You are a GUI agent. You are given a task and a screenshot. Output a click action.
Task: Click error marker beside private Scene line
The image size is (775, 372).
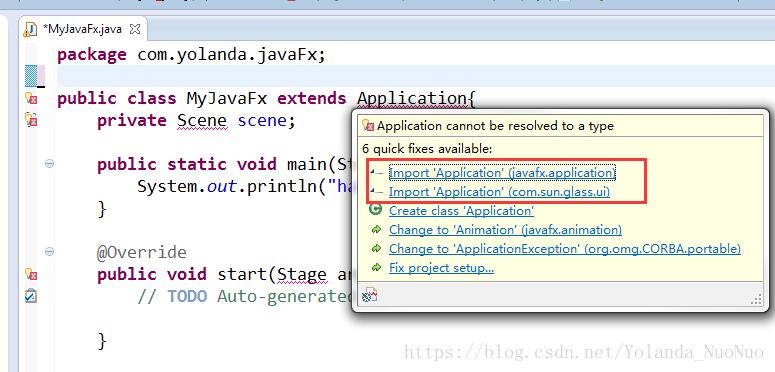tap(31, 120)
